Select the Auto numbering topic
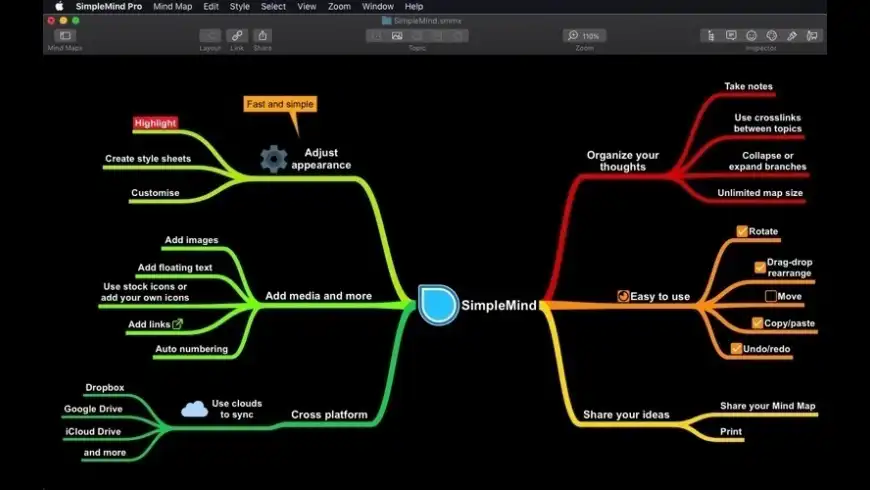This screenshot has width=870, height=490. click(191, 348)
